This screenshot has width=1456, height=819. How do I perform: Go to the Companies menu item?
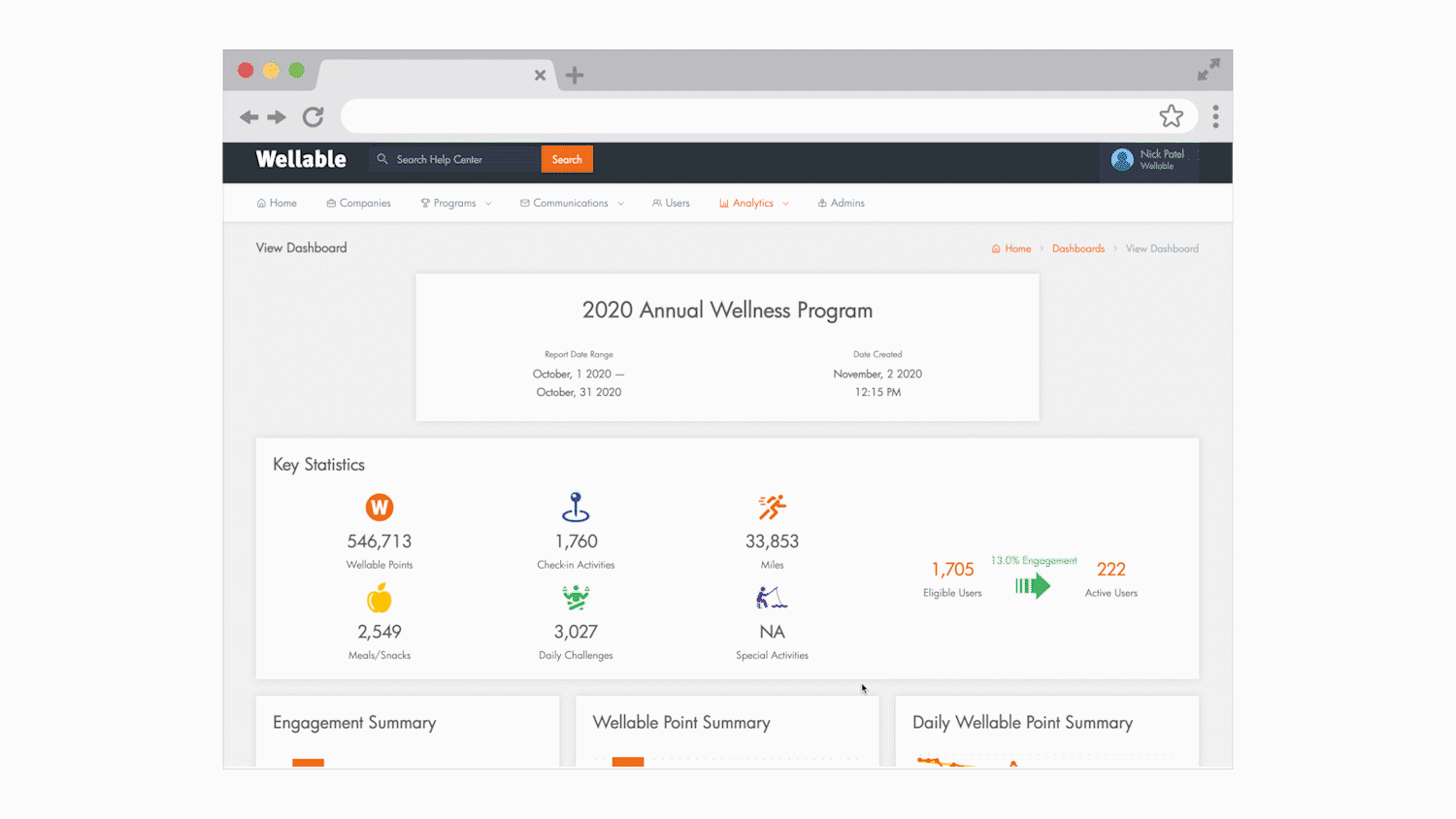[x=359, y=203]
